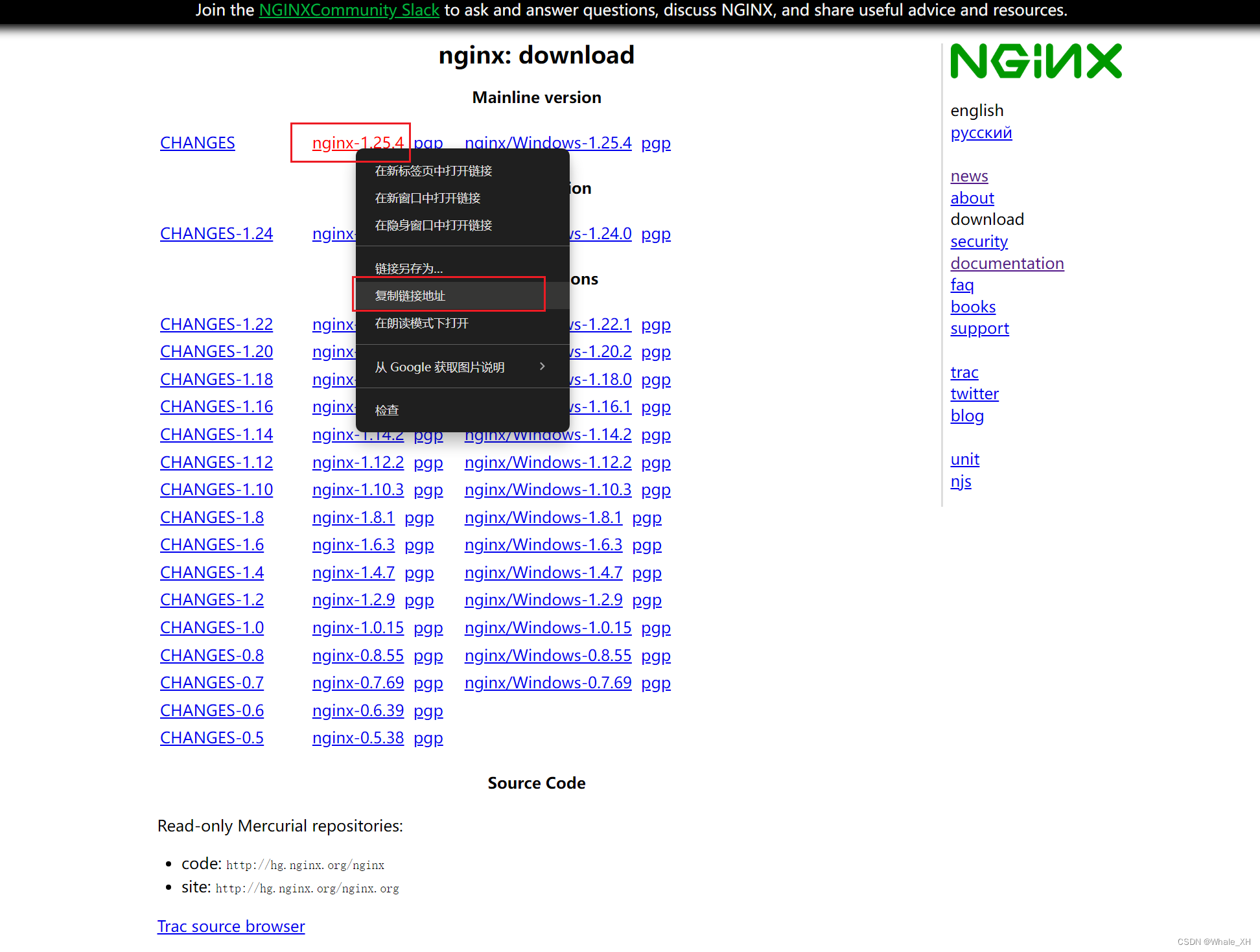Select 在隐身窗口中打开链接 option
Screen dimensions: 1260x952
click(x=432, y=225)
